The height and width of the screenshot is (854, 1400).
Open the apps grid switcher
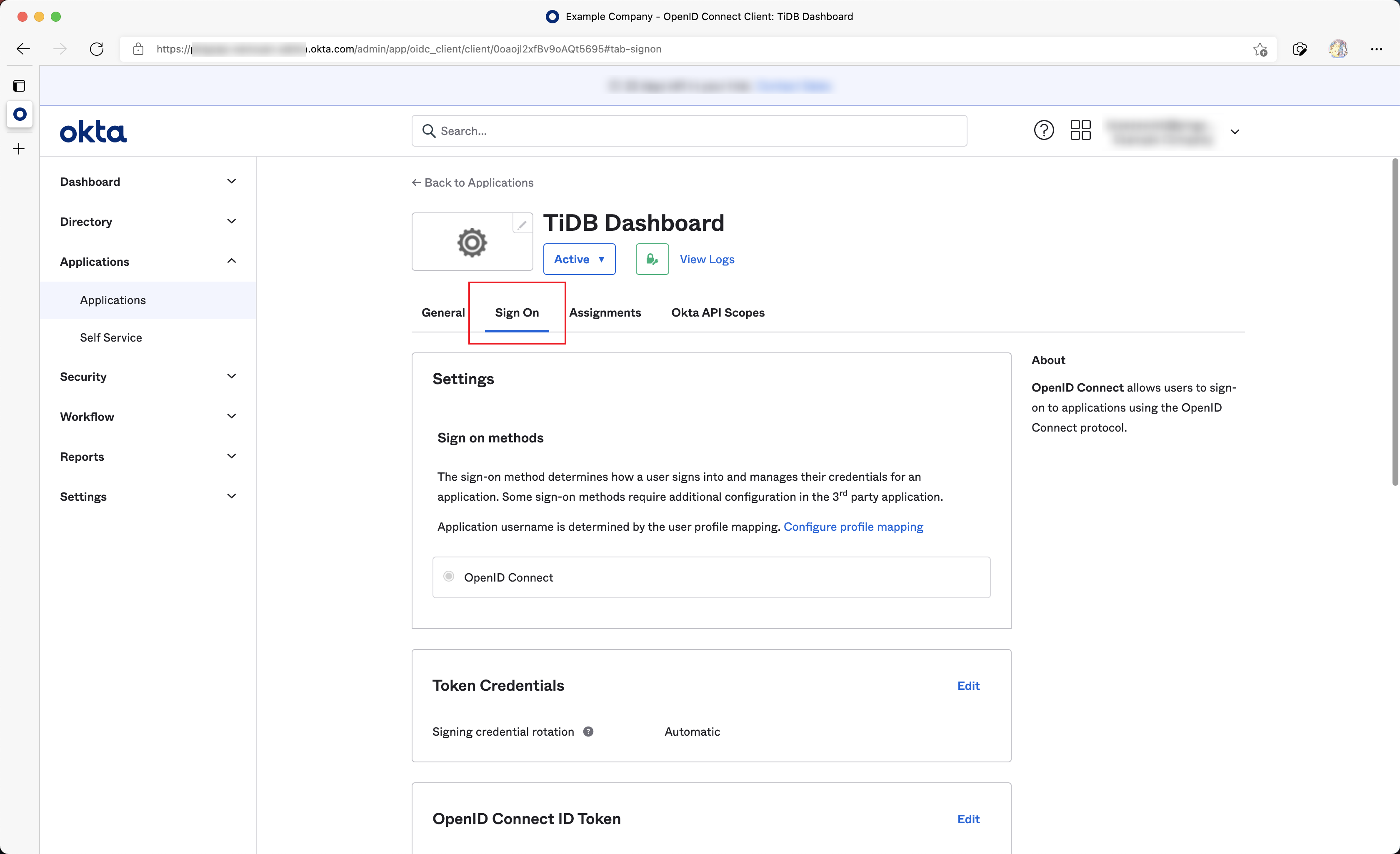[1080, 130]
